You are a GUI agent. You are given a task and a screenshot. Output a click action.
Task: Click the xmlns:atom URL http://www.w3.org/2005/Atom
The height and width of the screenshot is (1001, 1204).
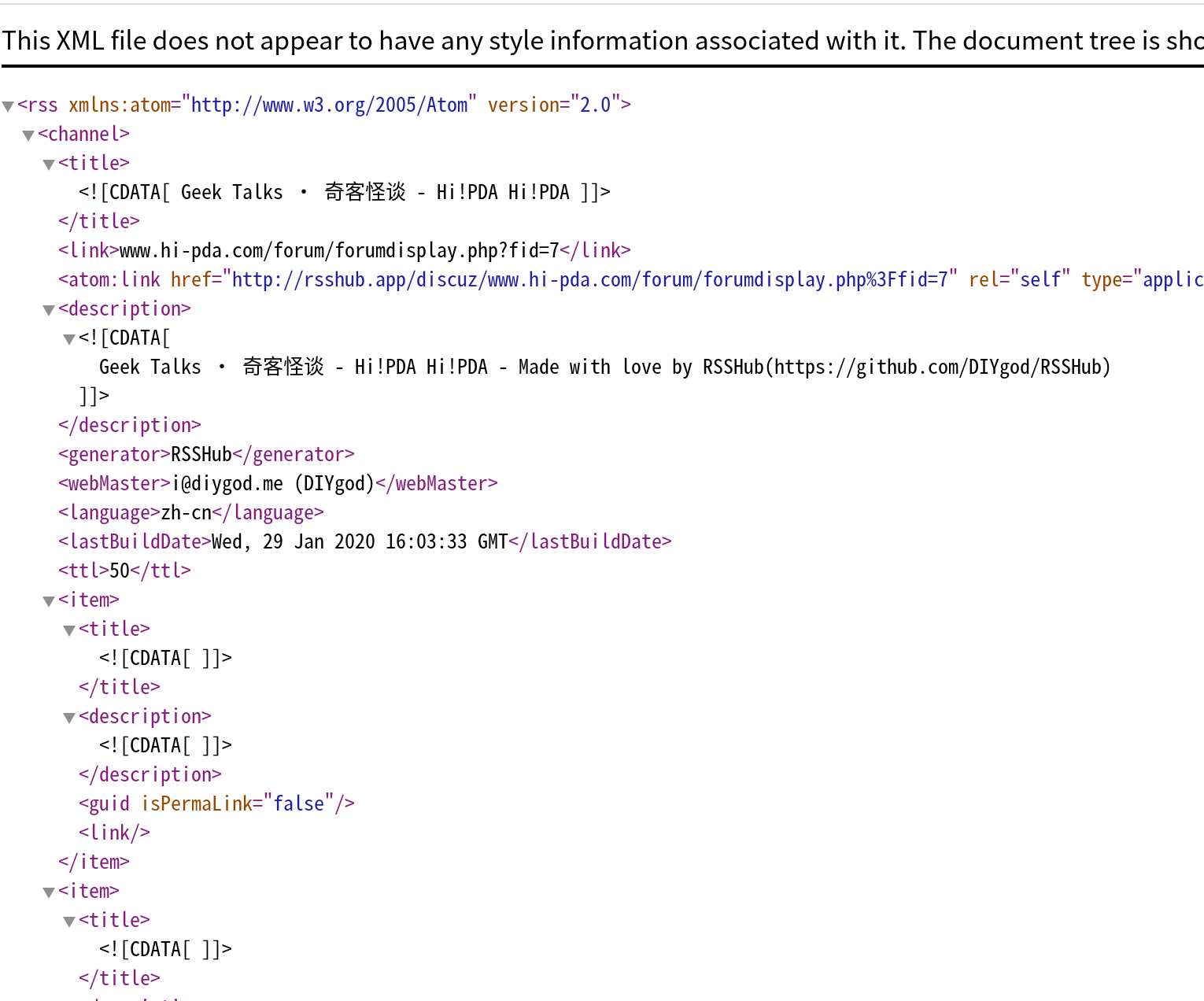click(329, 105)
